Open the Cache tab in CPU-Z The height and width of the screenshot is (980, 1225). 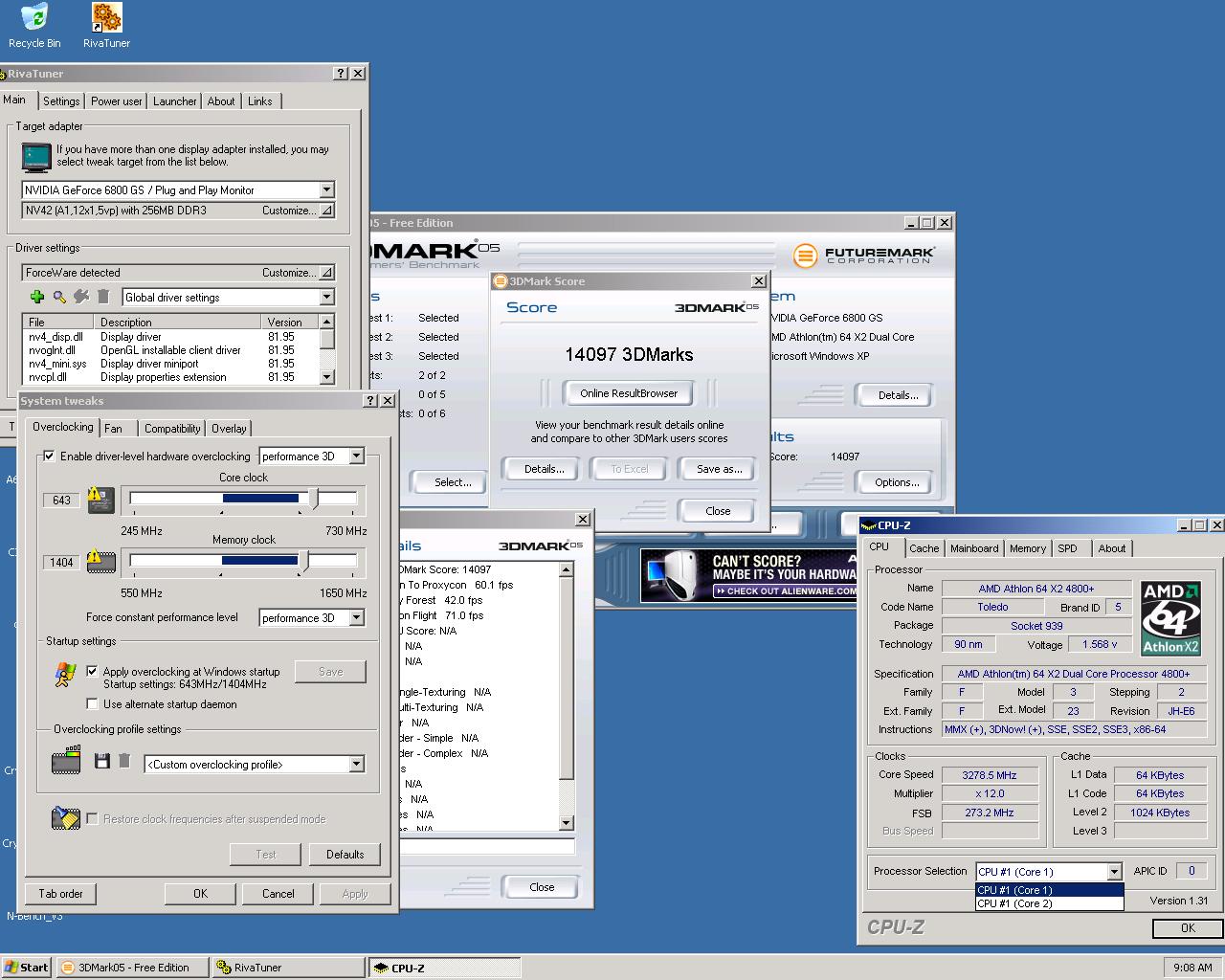[x=924, y=548]
